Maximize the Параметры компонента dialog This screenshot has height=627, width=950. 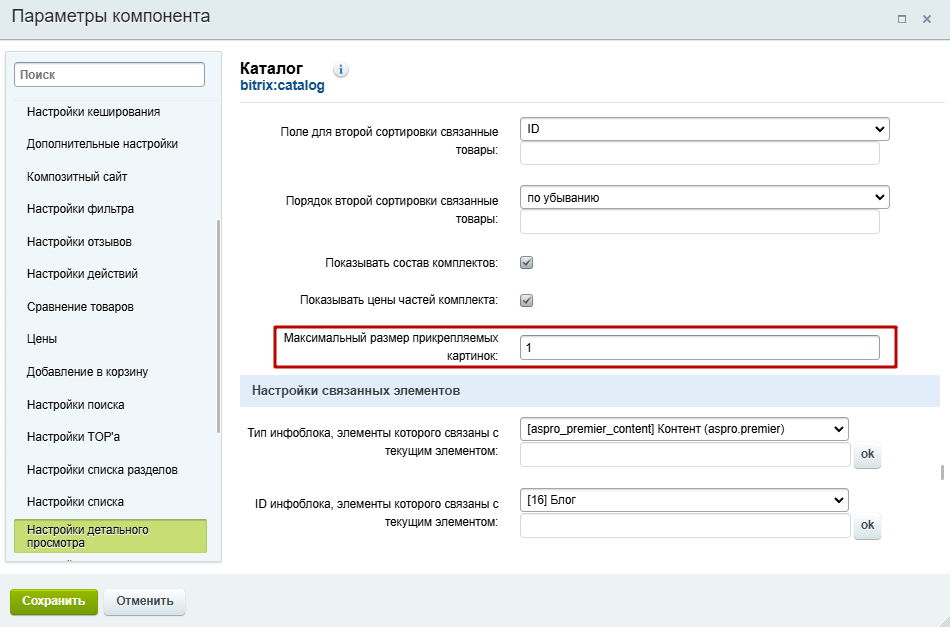pos(902,19)
